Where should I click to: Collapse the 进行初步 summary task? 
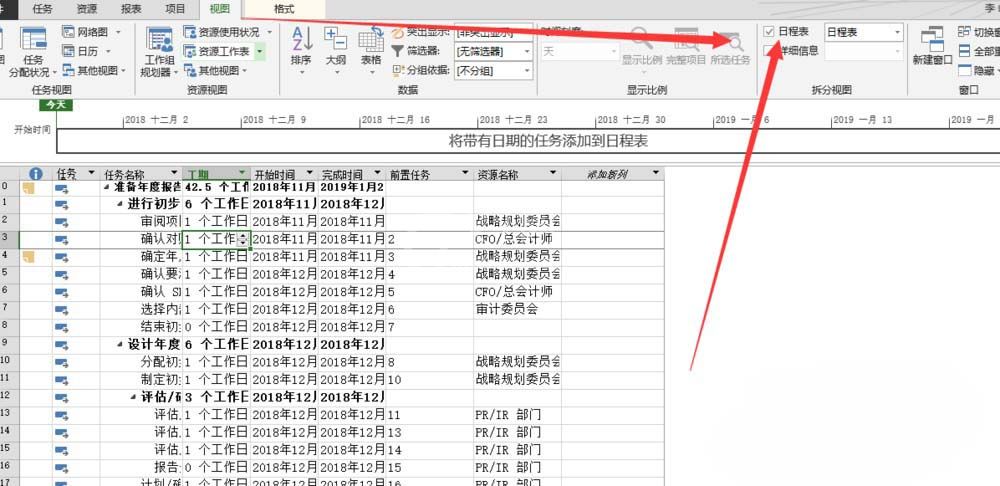point(121,204)
